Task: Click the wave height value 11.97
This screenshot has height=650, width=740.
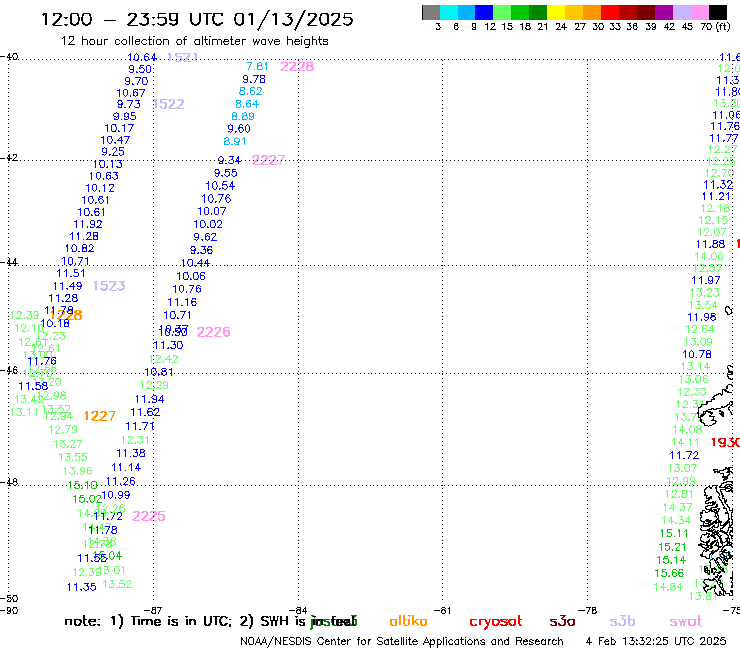Action: (x=706, y=280)
